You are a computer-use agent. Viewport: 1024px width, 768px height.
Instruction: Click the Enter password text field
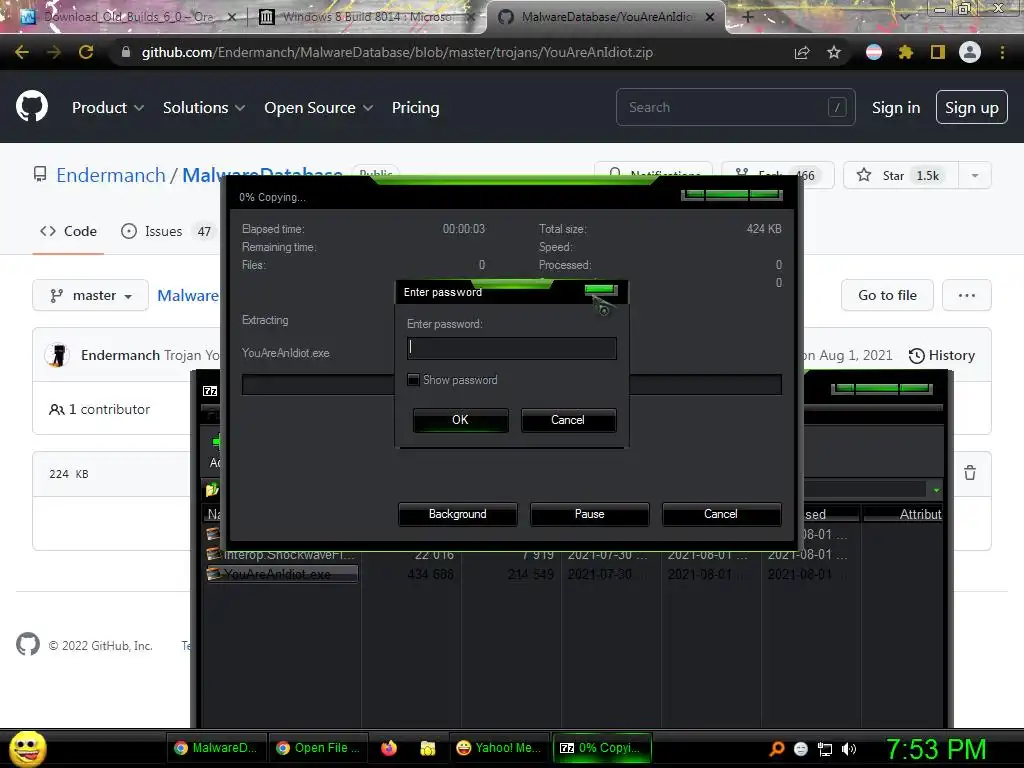tap(511, 348)
